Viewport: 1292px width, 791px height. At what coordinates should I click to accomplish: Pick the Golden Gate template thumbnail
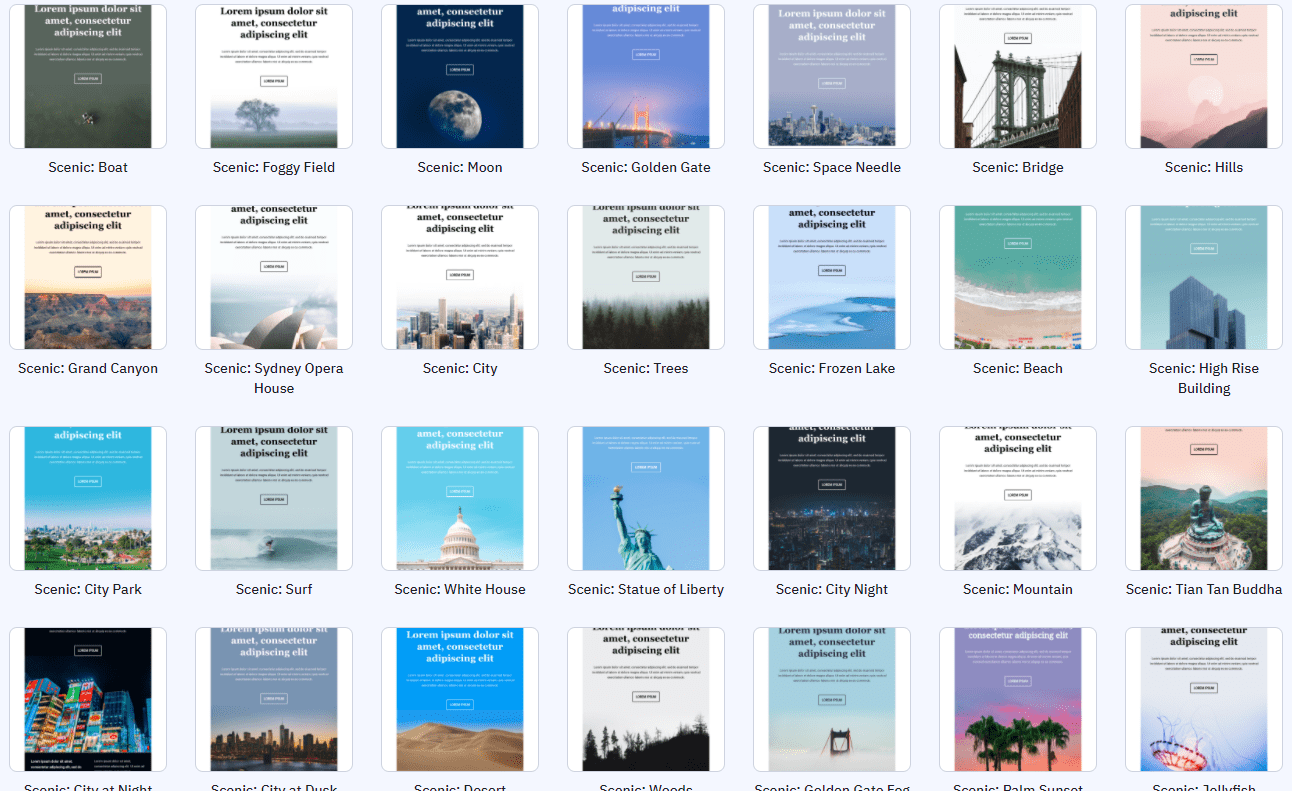pyautogui.click(x=646, y=77)
